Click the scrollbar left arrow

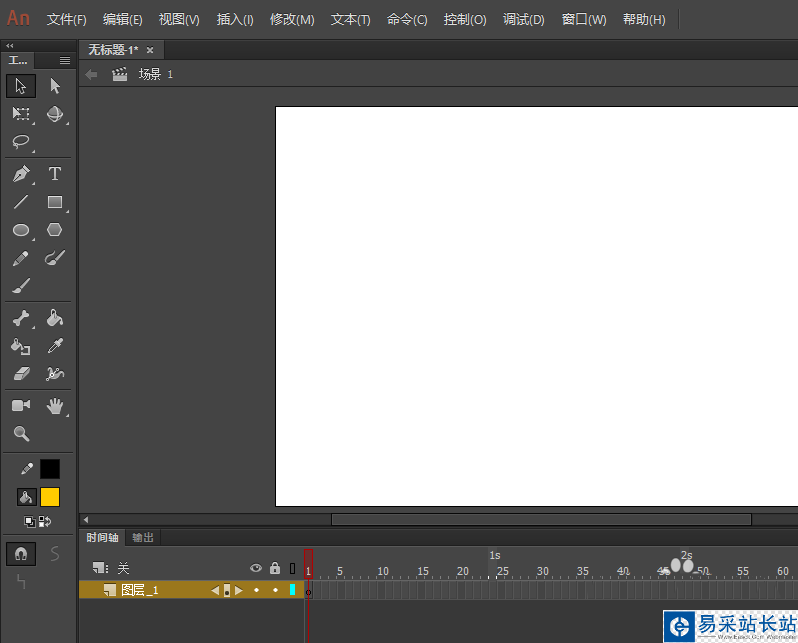[86, 520]
